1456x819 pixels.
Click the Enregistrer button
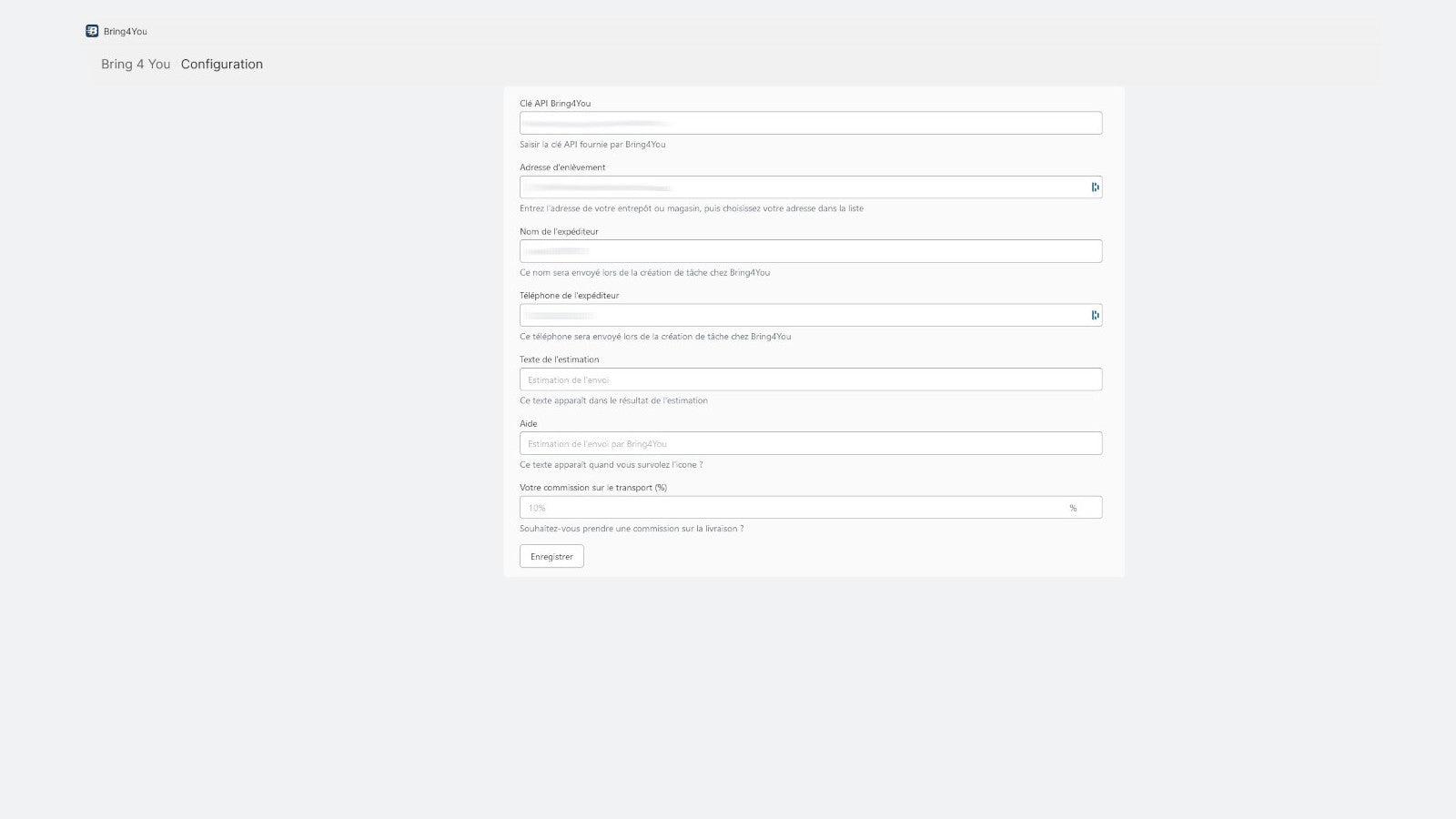click(551, 555)
